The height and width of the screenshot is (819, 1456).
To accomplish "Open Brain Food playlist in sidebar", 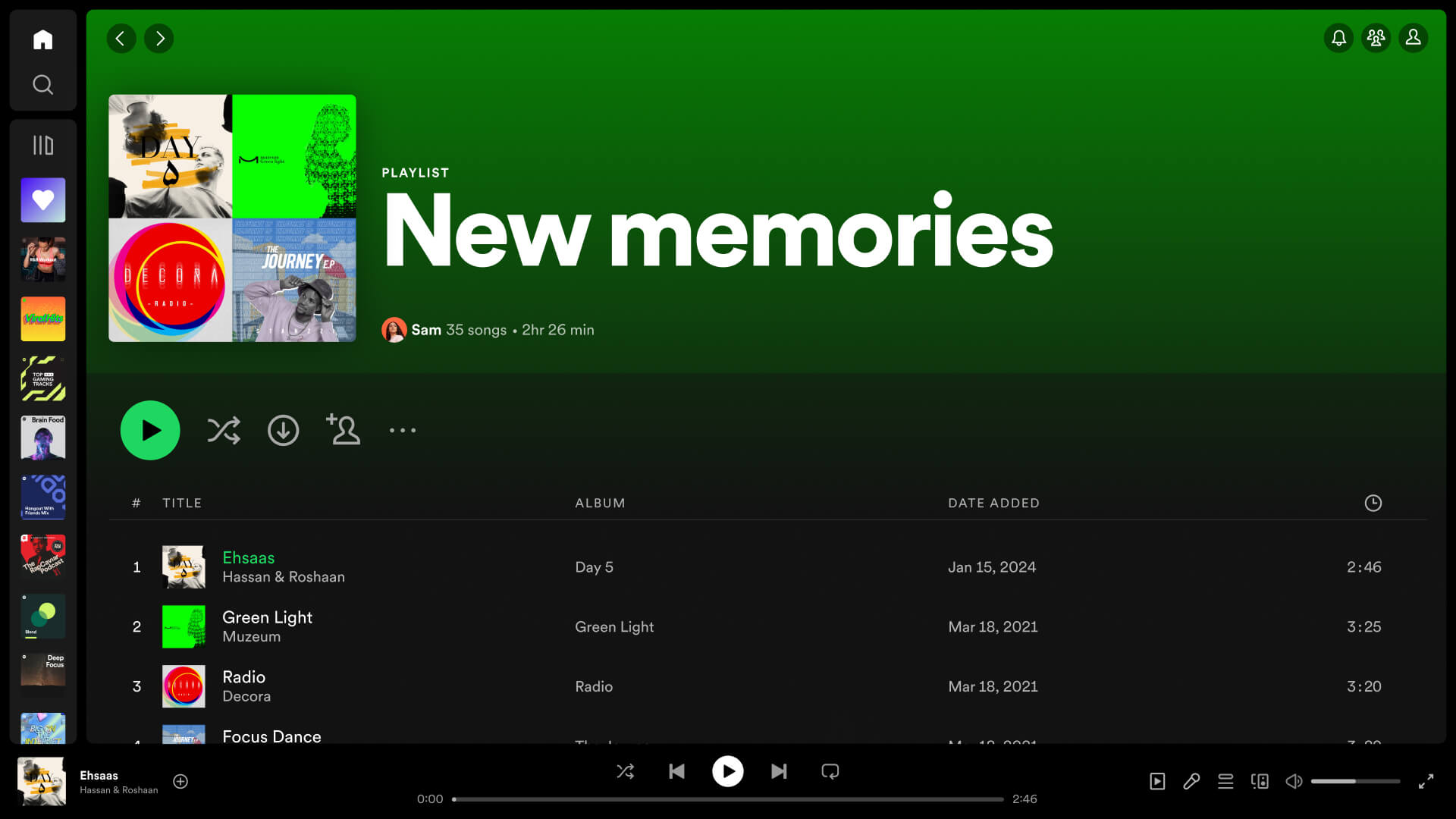I will coord(42,438).
